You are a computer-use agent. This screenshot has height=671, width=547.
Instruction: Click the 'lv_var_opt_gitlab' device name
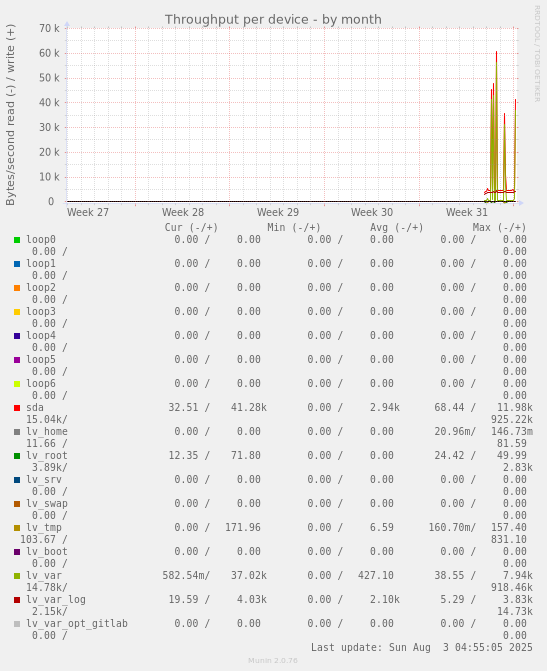point(77,624)
